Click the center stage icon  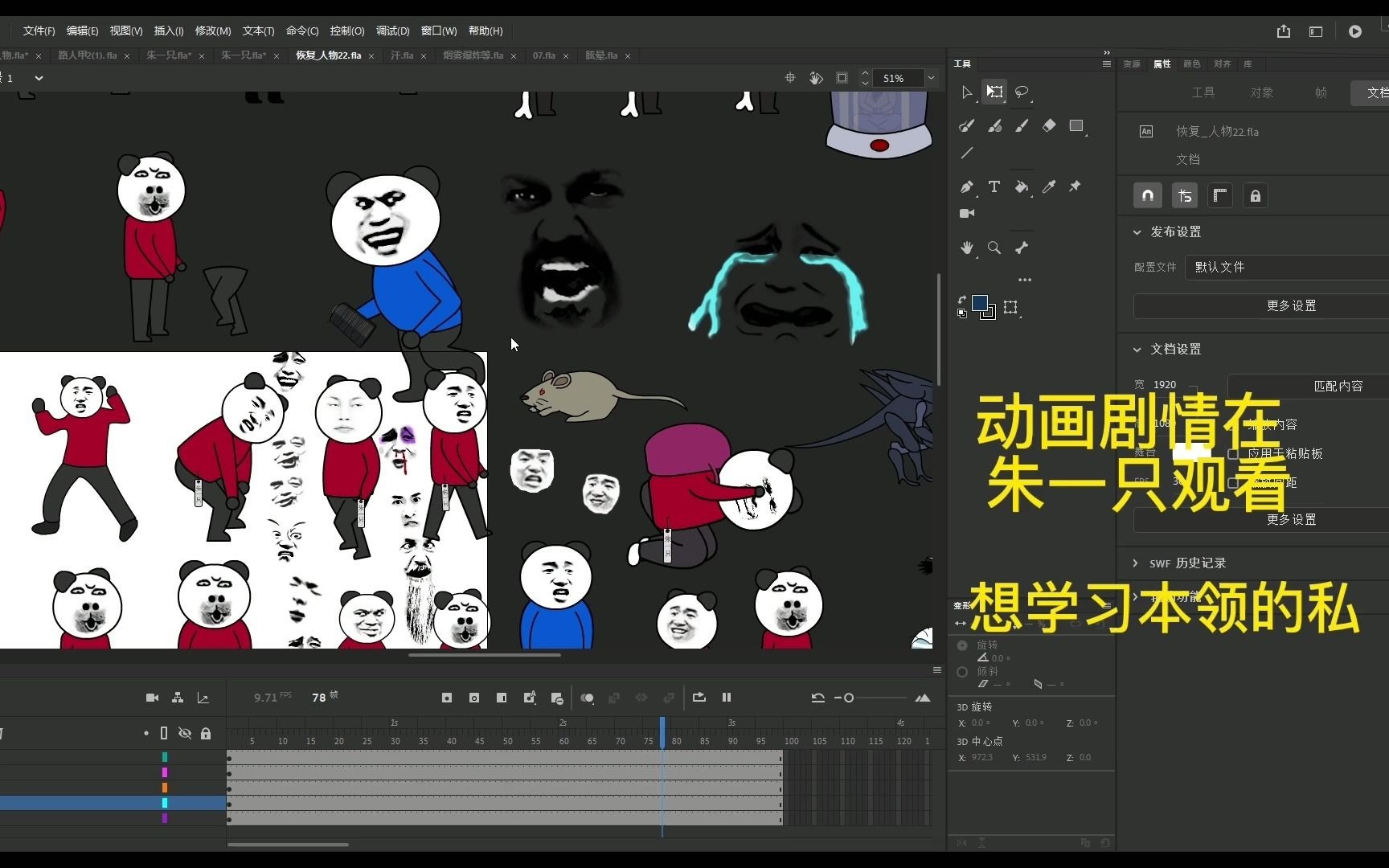coord(790,78)
